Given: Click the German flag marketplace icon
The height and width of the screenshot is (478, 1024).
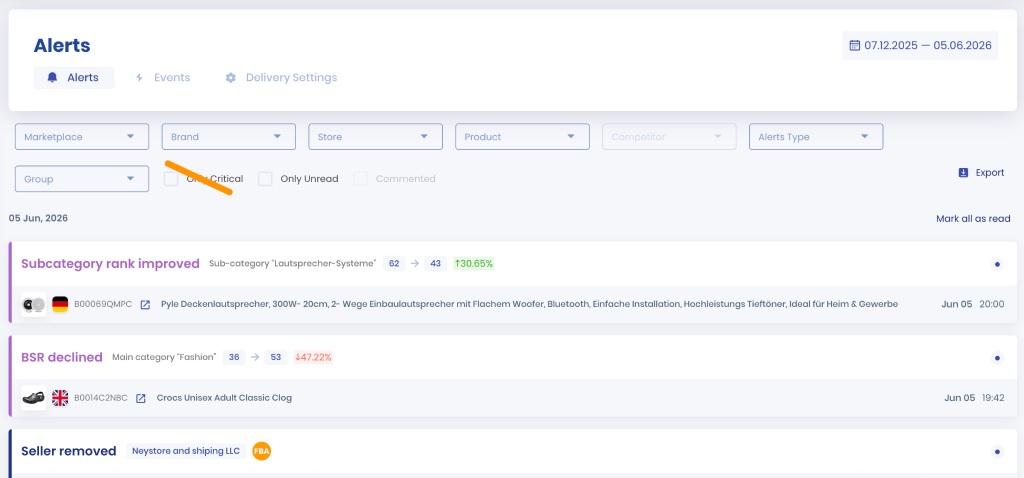Looking at the screenshot, I should coord(60,304).
